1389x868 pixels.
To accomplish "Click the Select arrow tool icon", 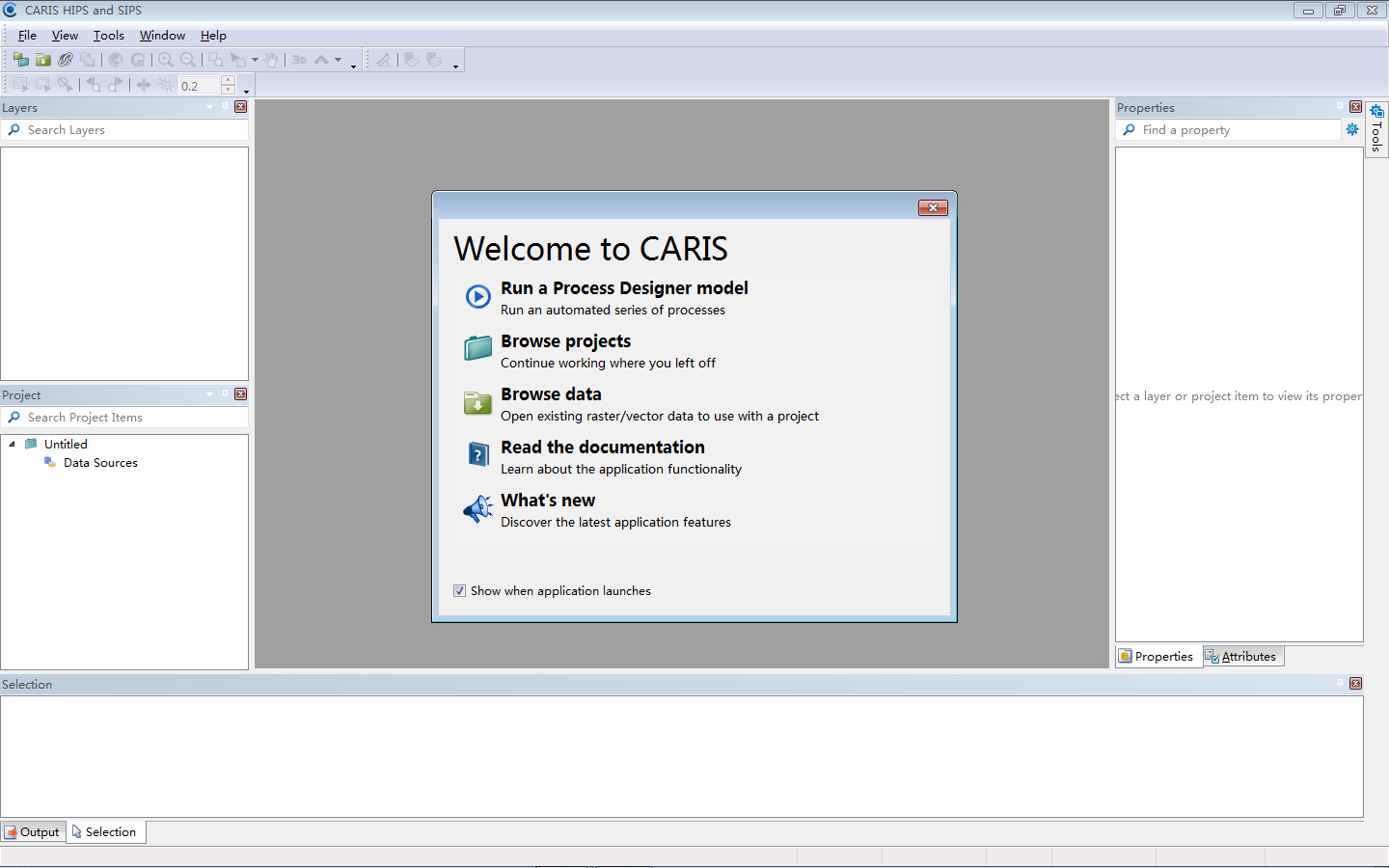I will [238, 60].
